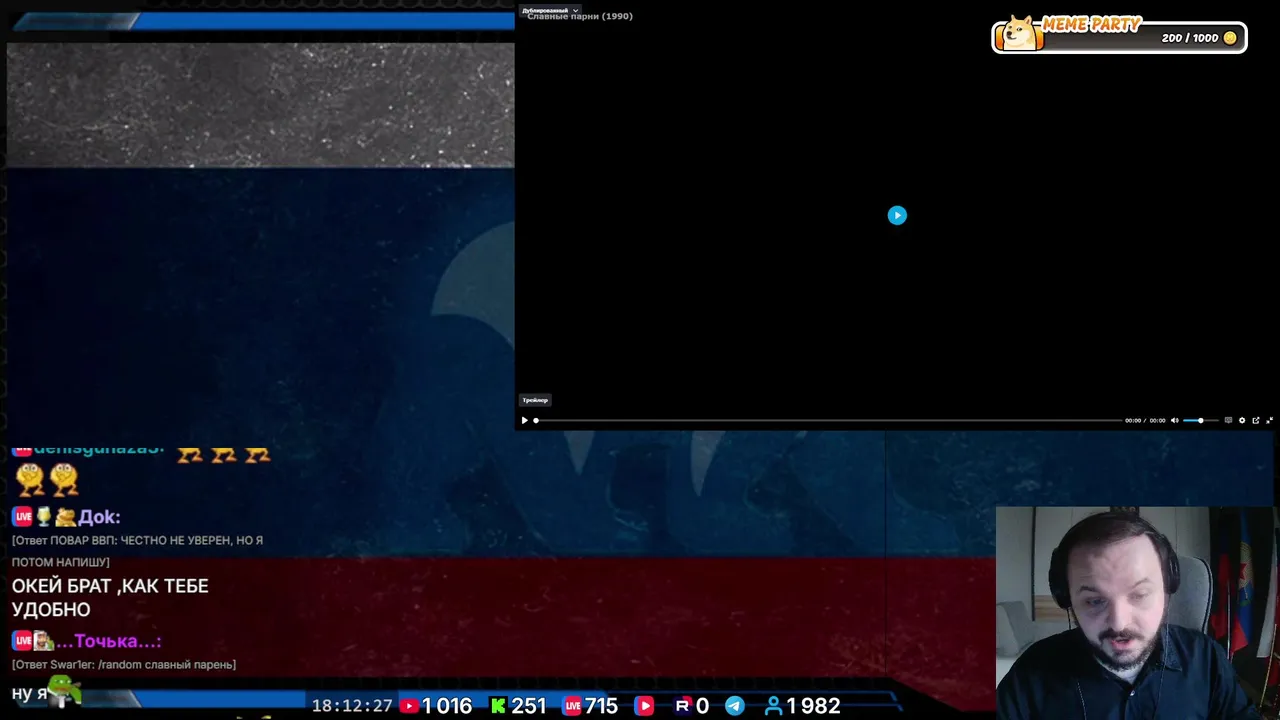Viewport: 1280px width, 720px height.
Task: Click the Telegram icon in the status bar
Action: (735, 706)
